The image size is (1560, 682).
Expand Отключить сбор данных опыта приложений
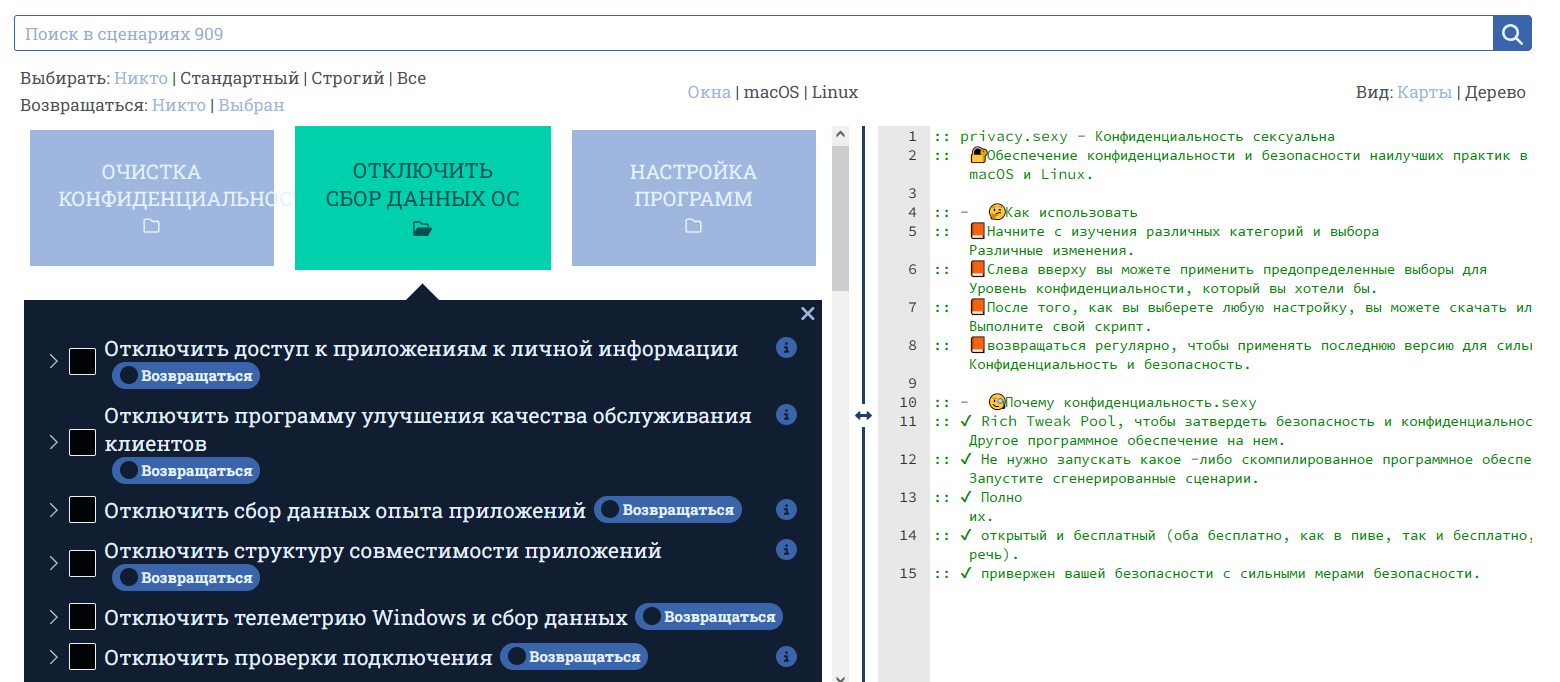[x=54, y=510]
